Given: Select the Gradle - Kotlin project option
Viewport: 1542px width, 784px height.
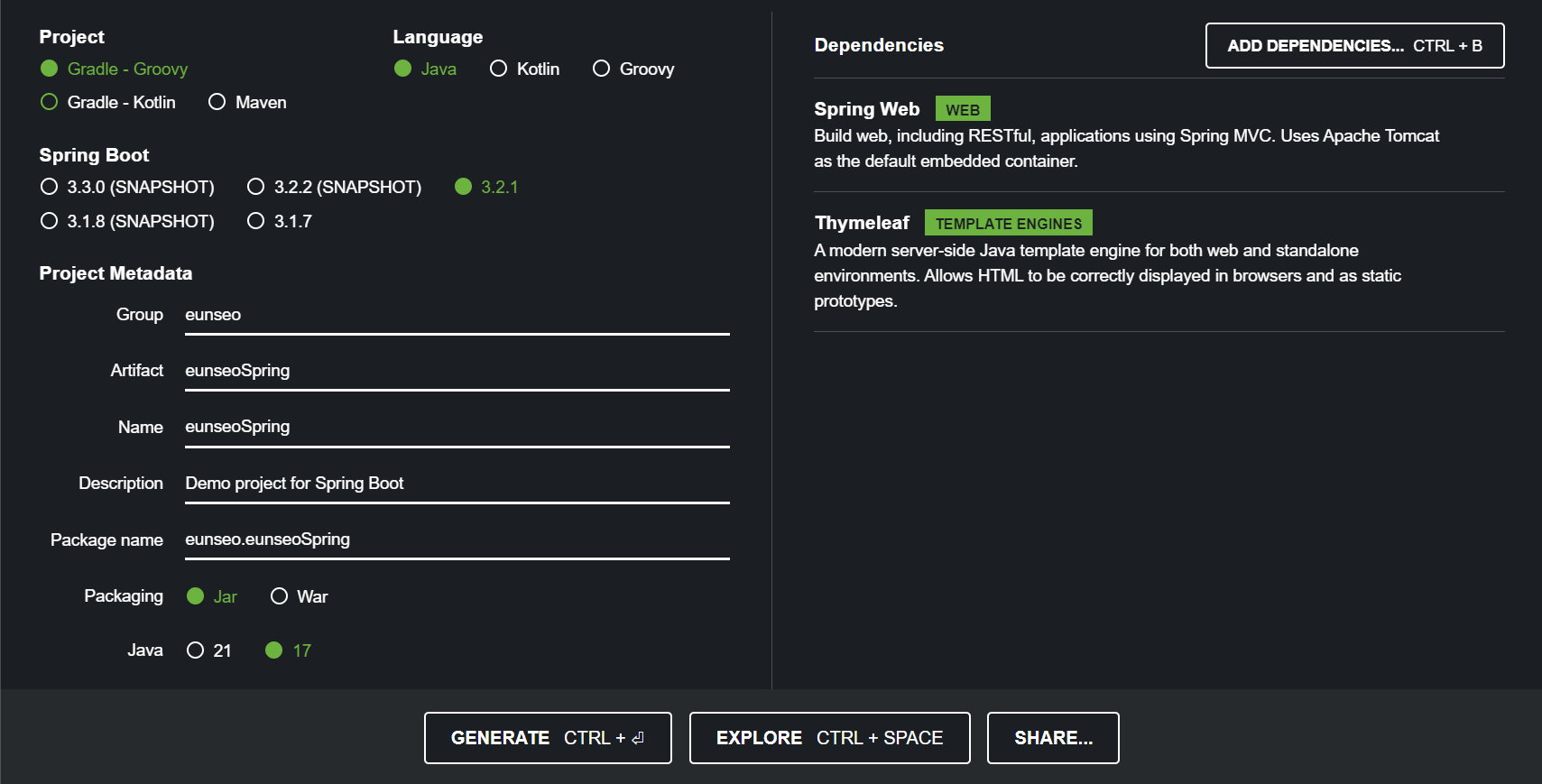Looking at the screenshot, I should point(108,102).
